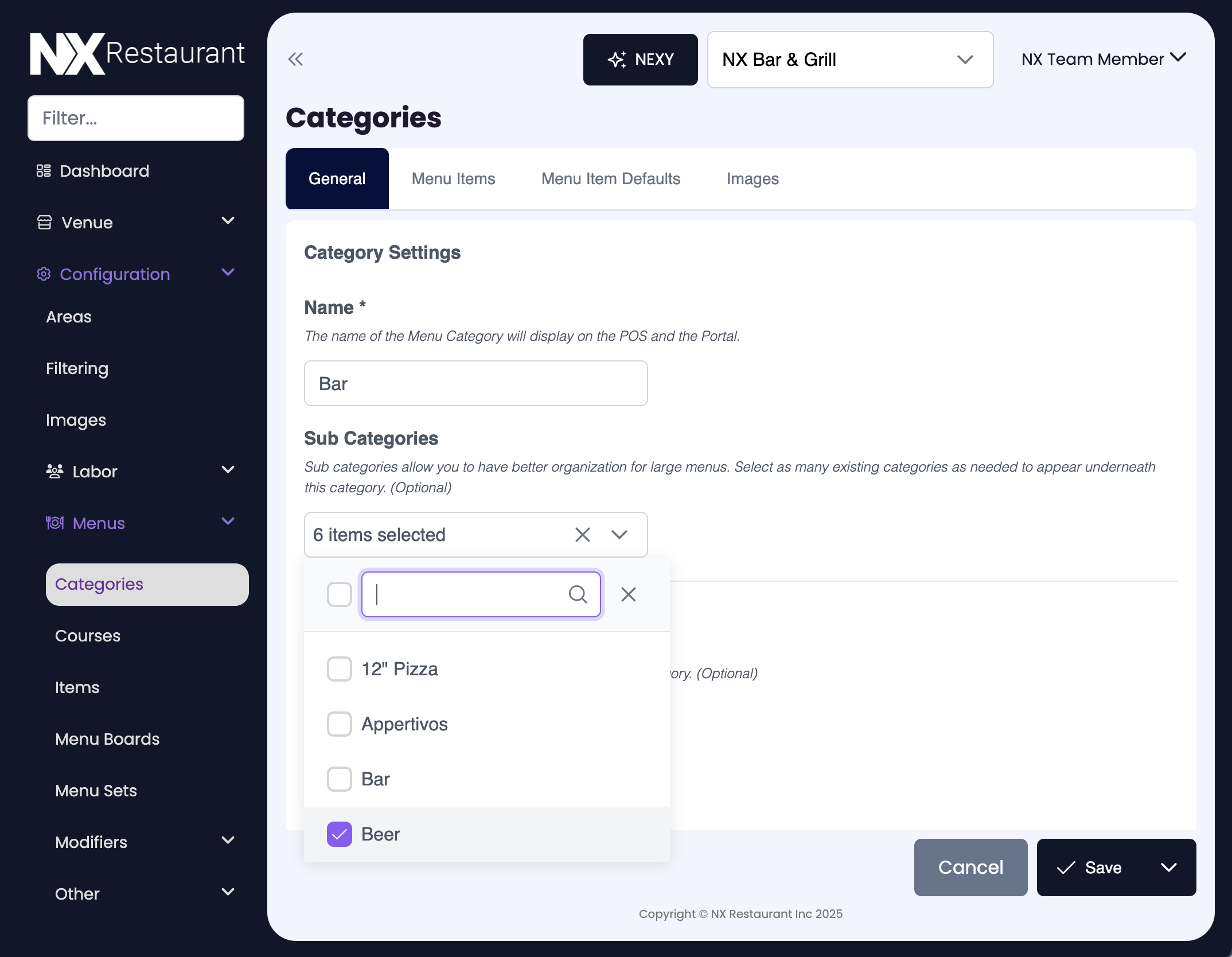The width and height of the screenshot is (1232, 957).
Task: Click the search magnifier in the dropdown filter
Action: coord(578,594)
